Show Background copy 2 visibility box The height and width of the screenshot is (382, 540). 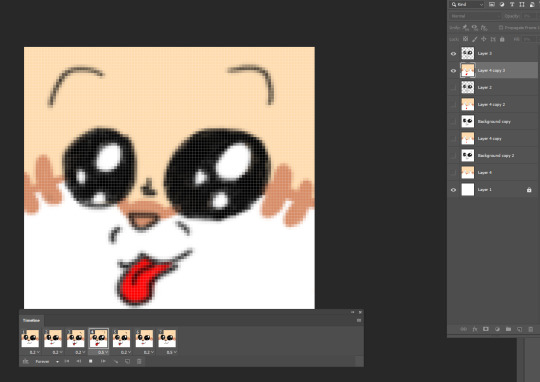(x=453, y=156)
